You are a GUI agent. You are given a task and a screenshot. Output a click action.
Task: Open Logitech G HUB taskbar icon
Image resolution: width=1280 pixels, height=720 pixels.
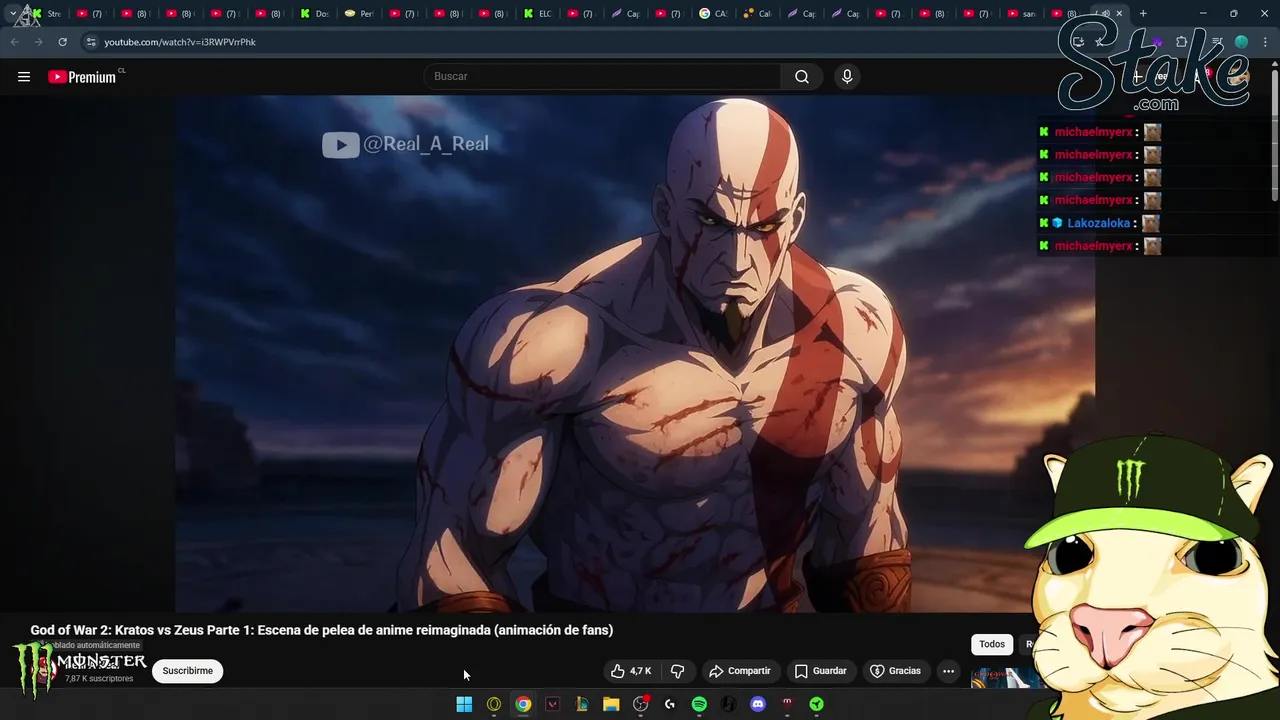670,704
